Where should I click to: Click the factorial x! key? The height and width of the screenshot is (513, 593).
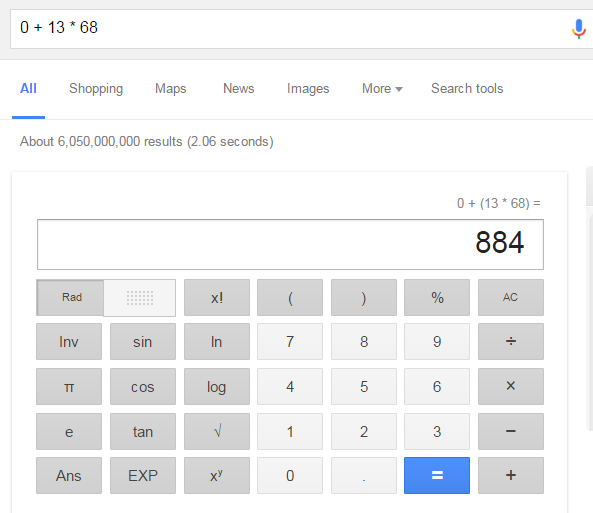(x=217, y=298)
